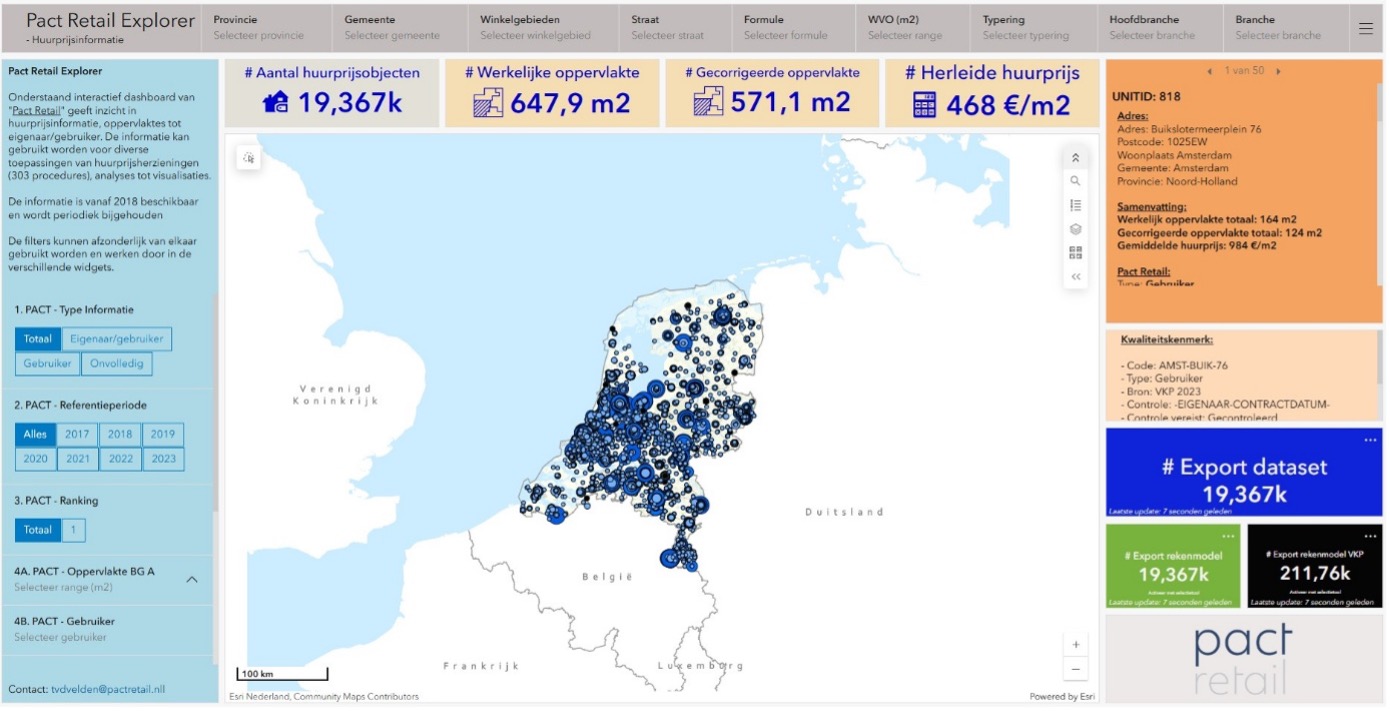1390x711 pixels.
Task: Select the Onvolledig type filter
Action: [x=116, y=364]
